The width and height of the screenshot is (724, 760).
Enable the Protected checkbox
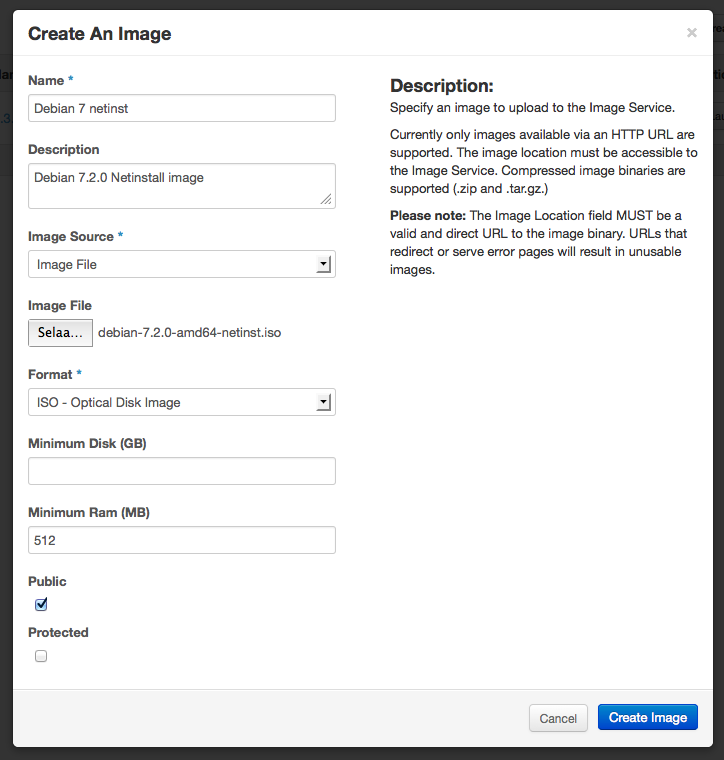click(x=41, y=656)
